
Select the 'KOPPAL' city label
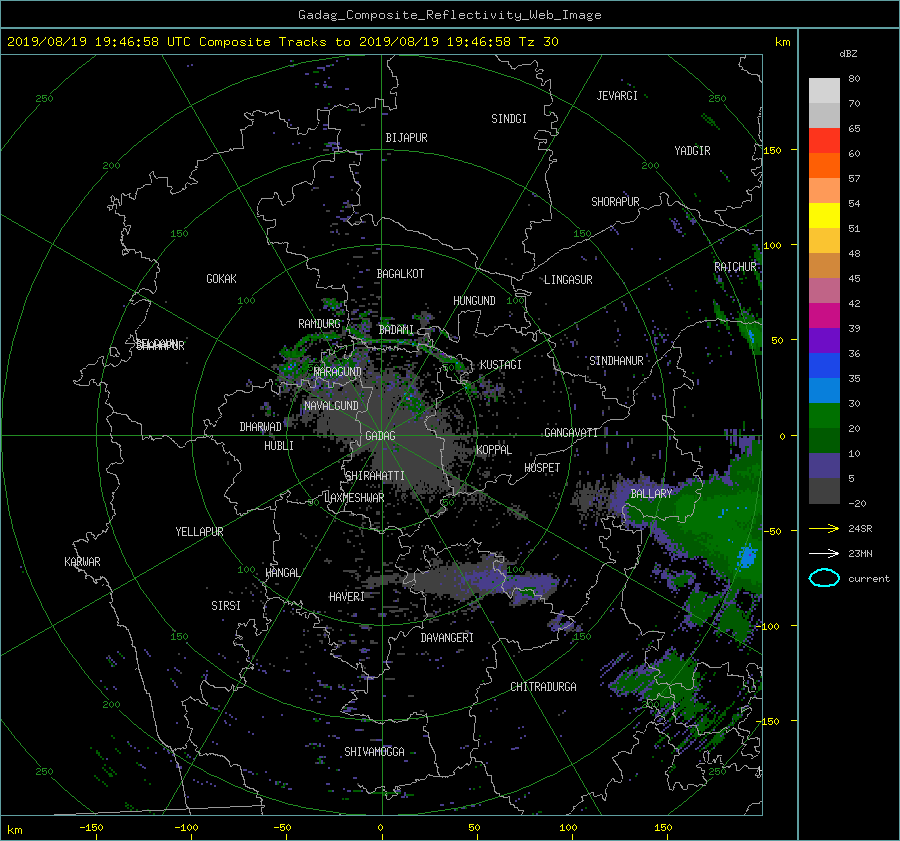click(494, 450)
